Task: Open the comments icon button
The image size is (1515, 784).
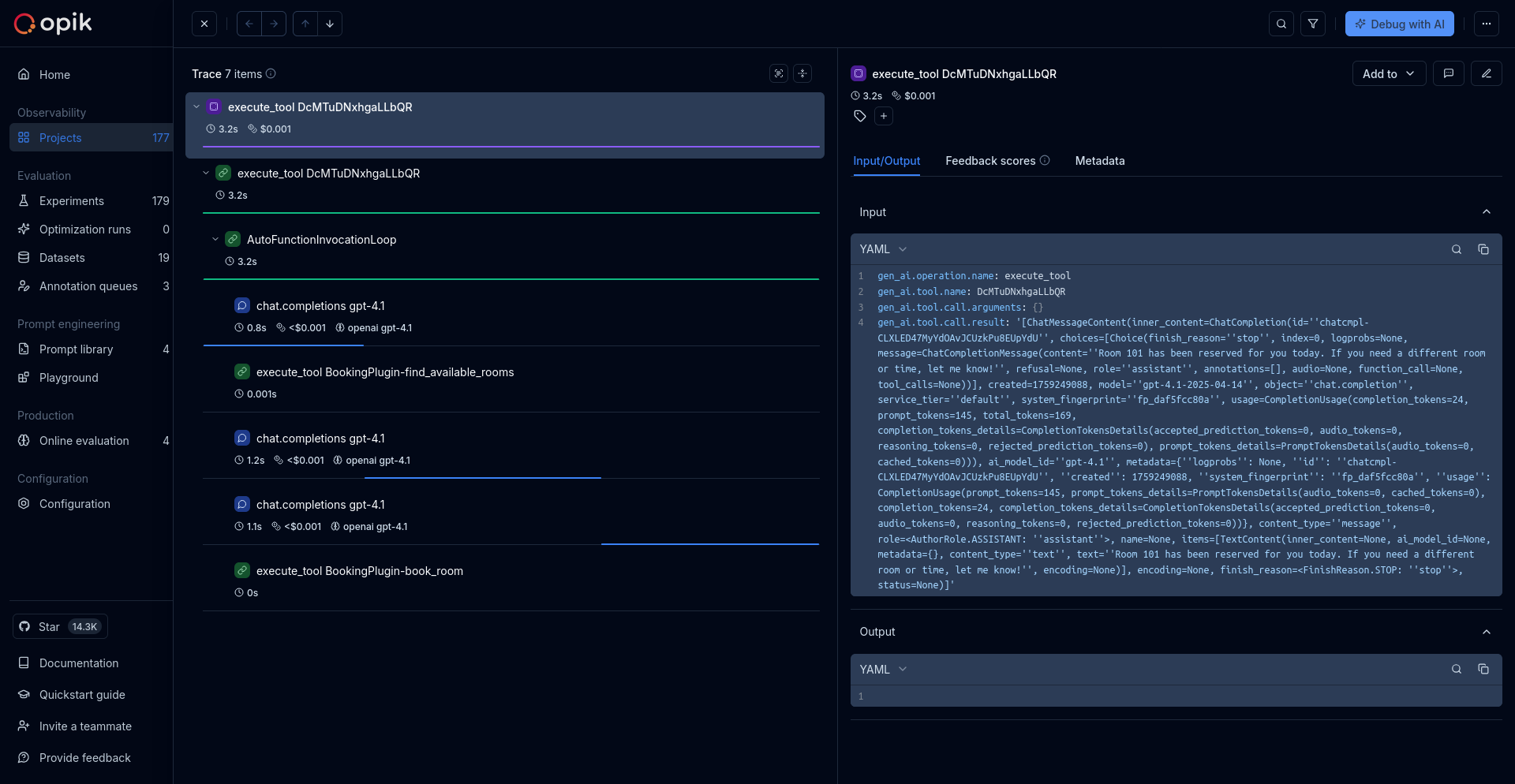Action: click(x=1449, y=73)
